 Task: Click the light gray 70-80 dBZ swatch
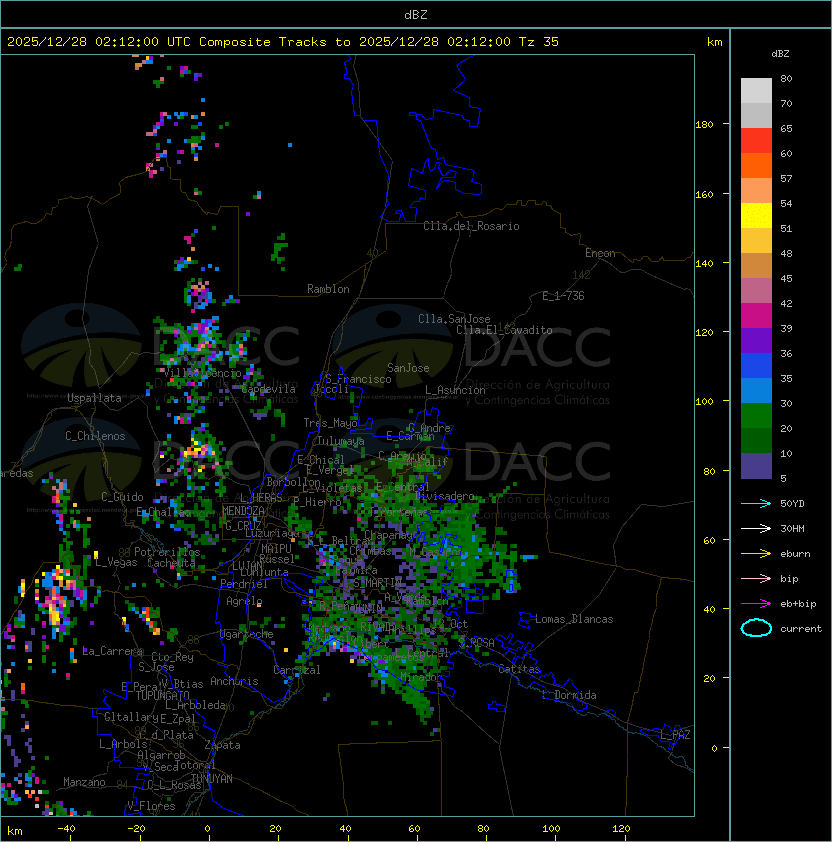756,90
